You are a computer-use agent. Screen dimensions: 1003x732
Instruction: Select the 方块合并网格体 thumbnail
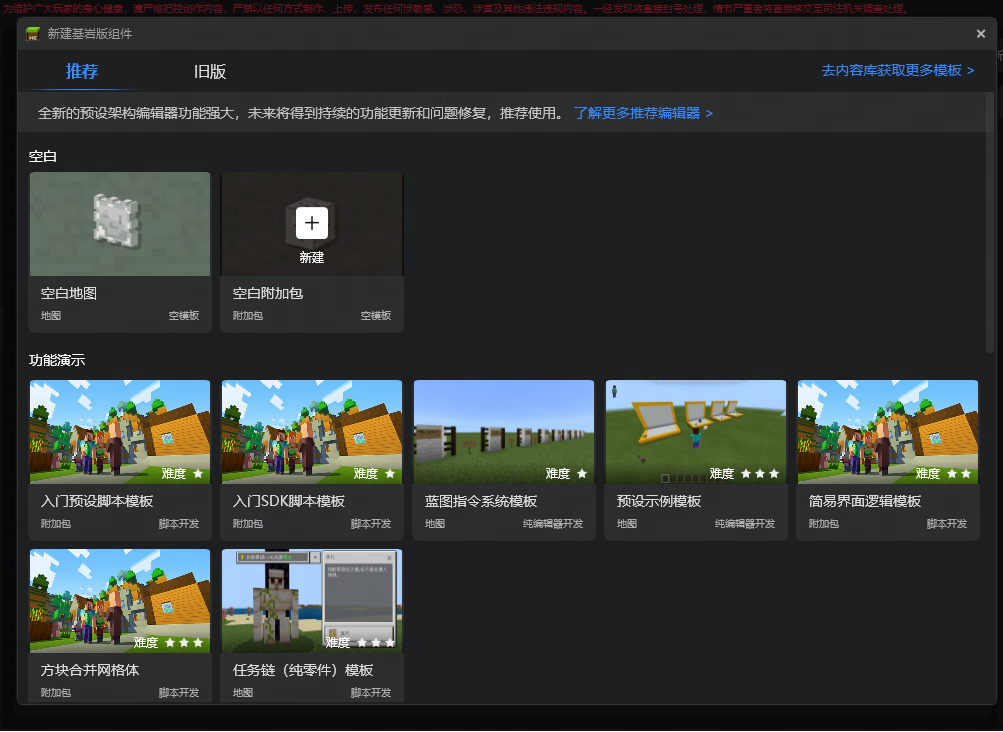120,601
